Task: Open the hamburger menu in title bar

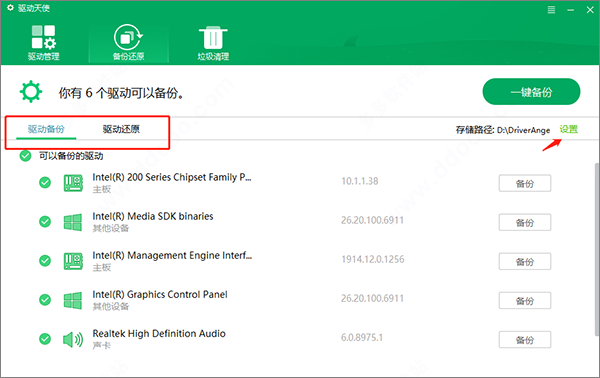Action: [551, 10]
